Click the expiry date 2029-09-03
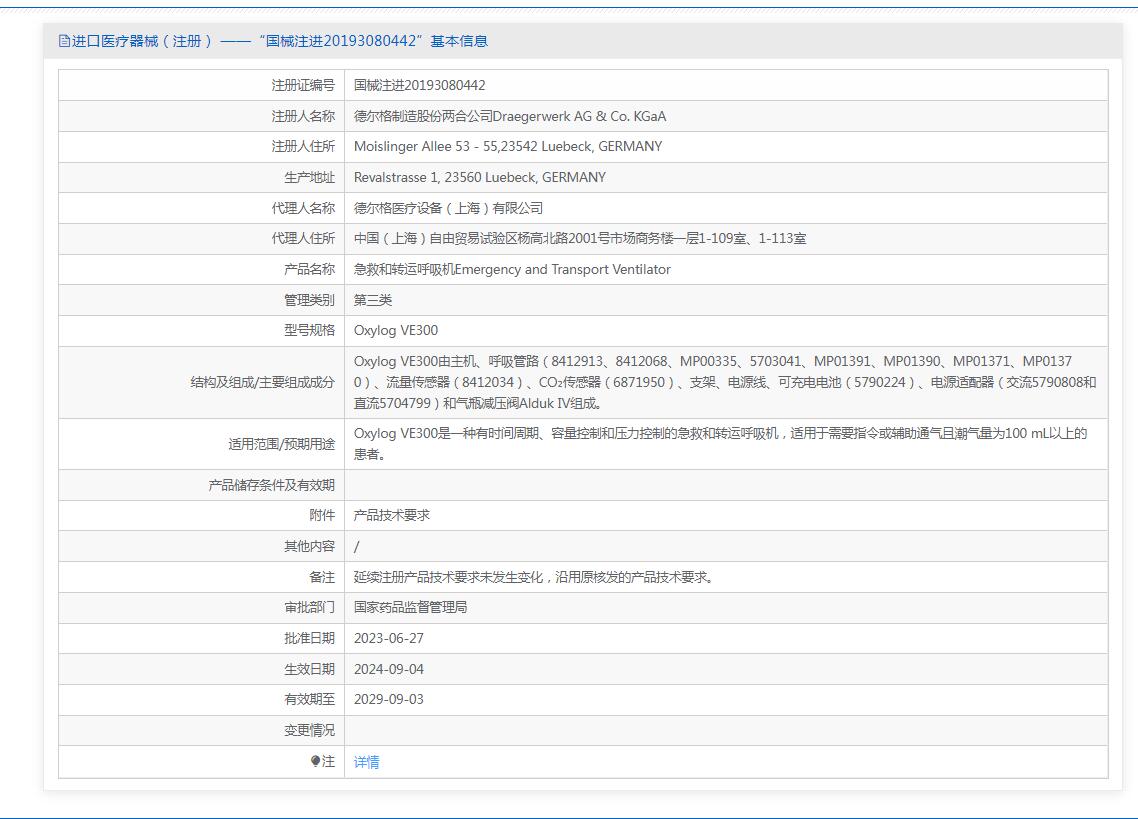 point(388,699)
